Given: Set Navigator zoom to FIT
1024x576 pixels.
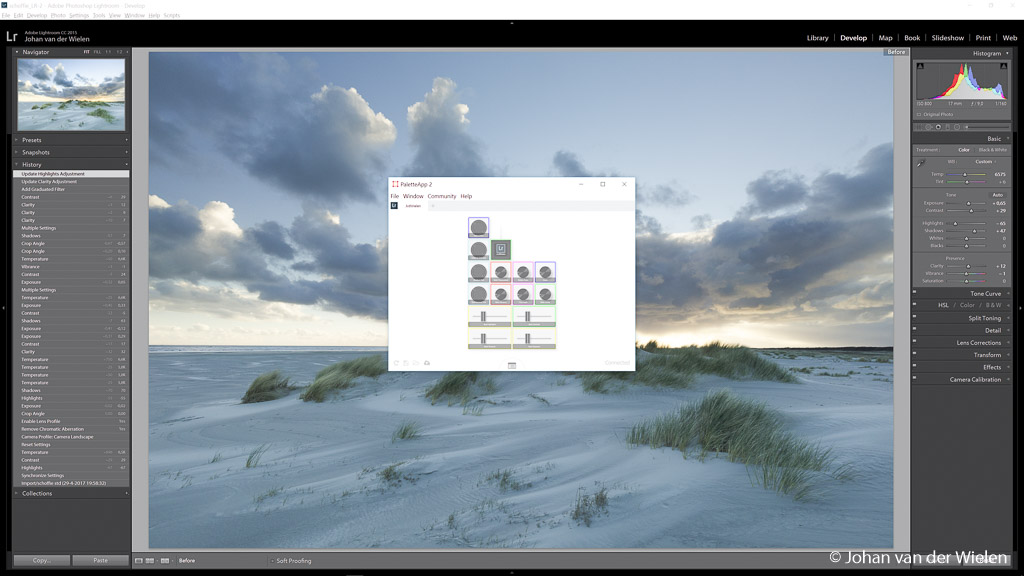Looking at the screenshot, I should (x=86, y=52).
